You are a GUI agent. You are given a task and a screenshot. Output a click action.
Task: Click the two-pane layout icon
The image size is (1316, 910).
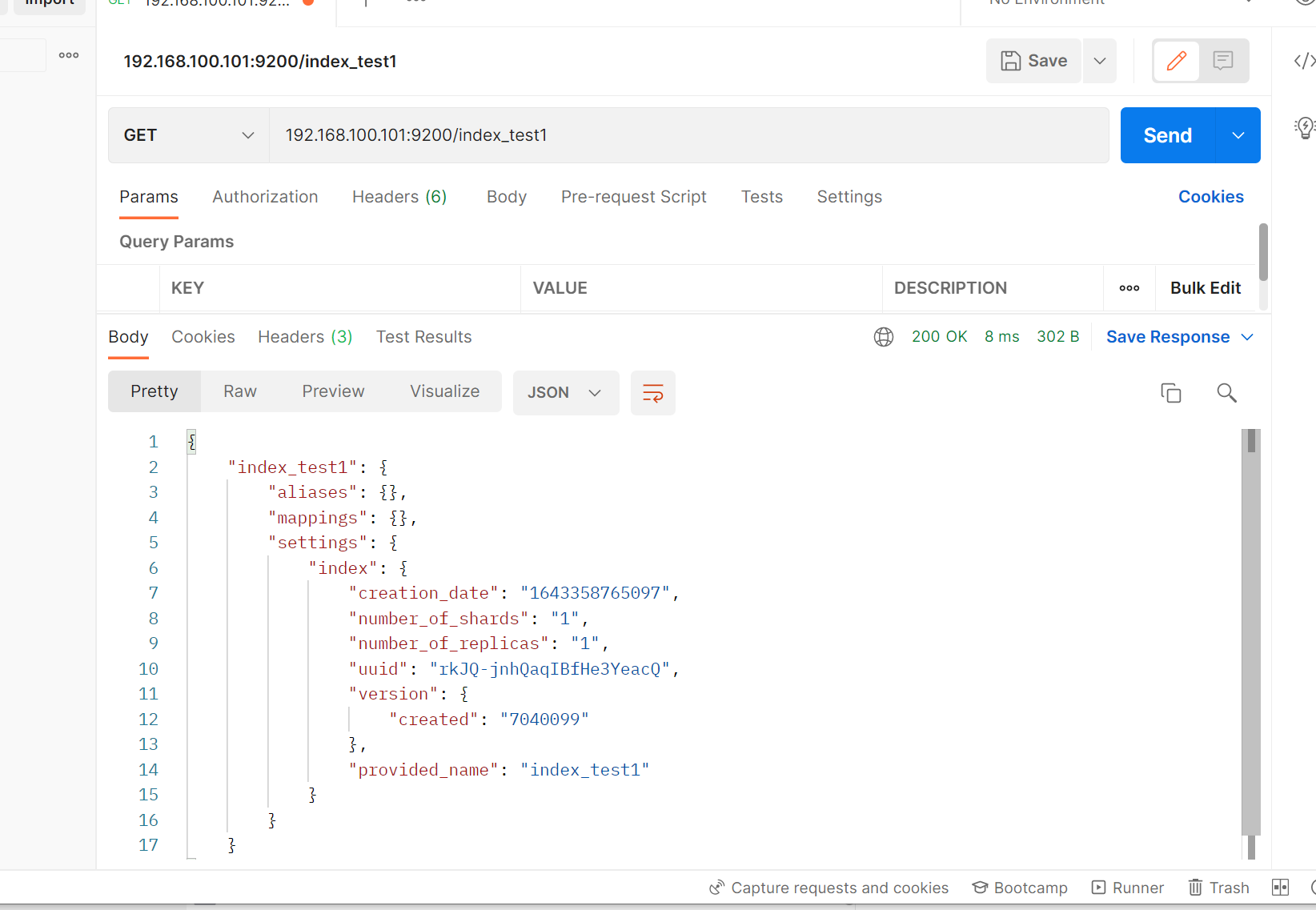pyautogui.click(x=1280, y=888)
